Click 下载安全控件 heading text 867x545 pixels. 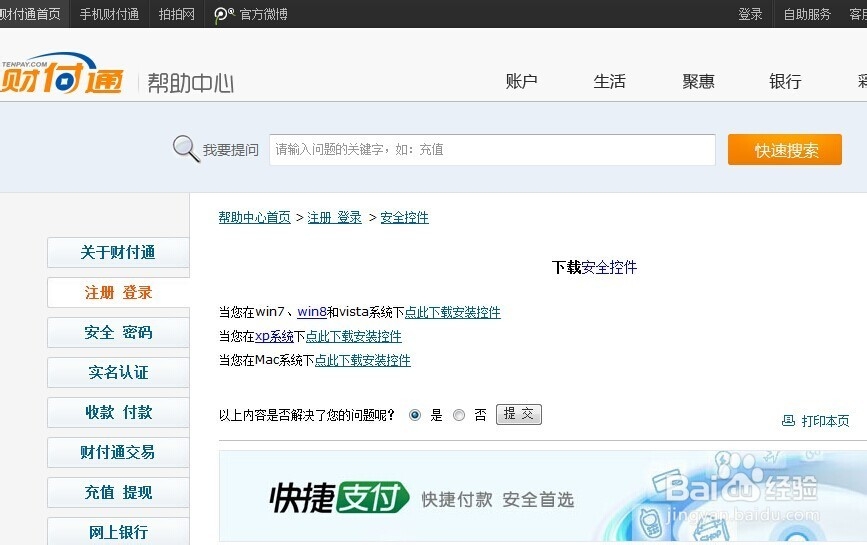(x=594, y=268)
